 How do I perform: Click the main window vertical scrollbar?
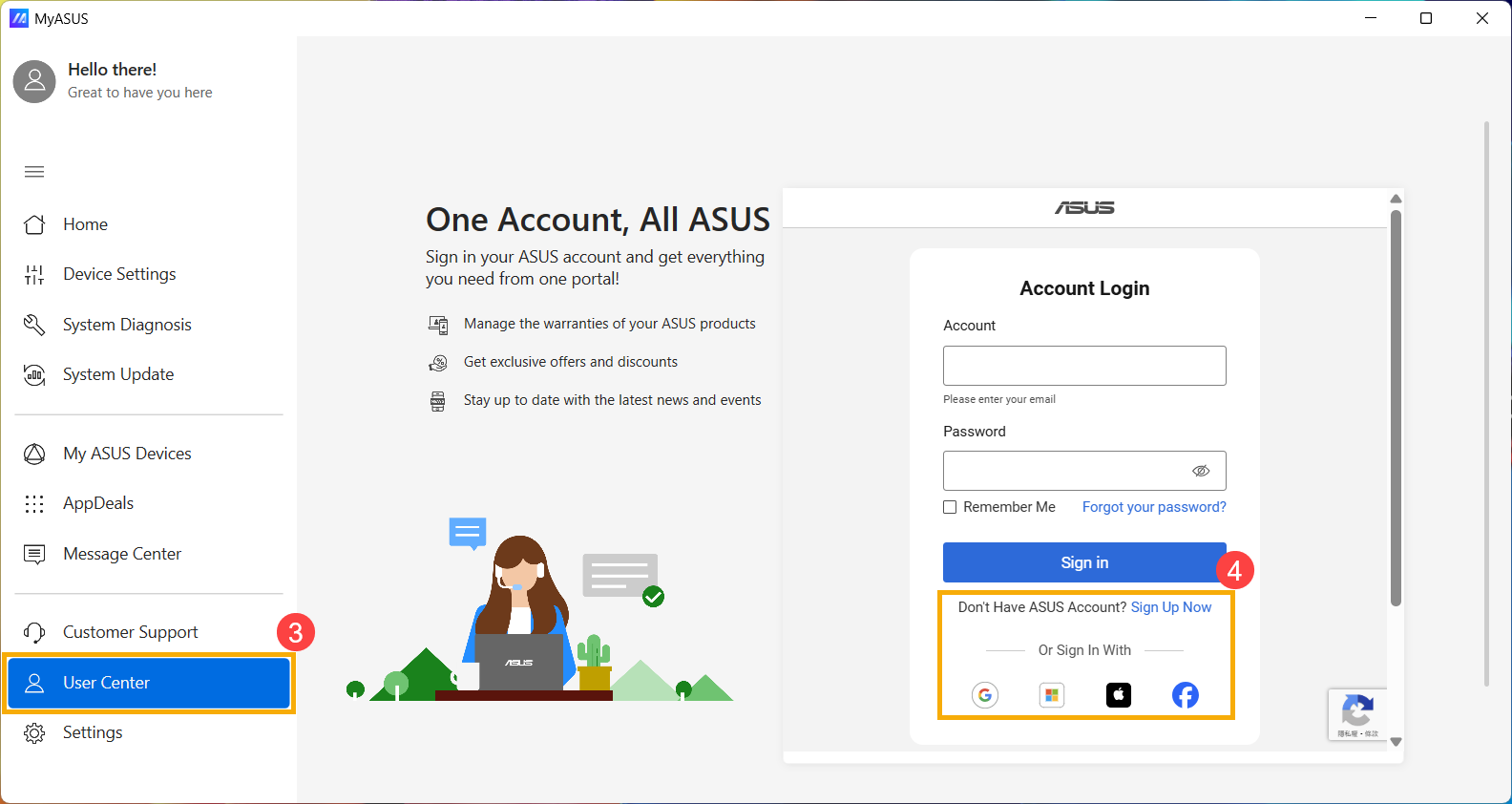[x=1486, y=404]
